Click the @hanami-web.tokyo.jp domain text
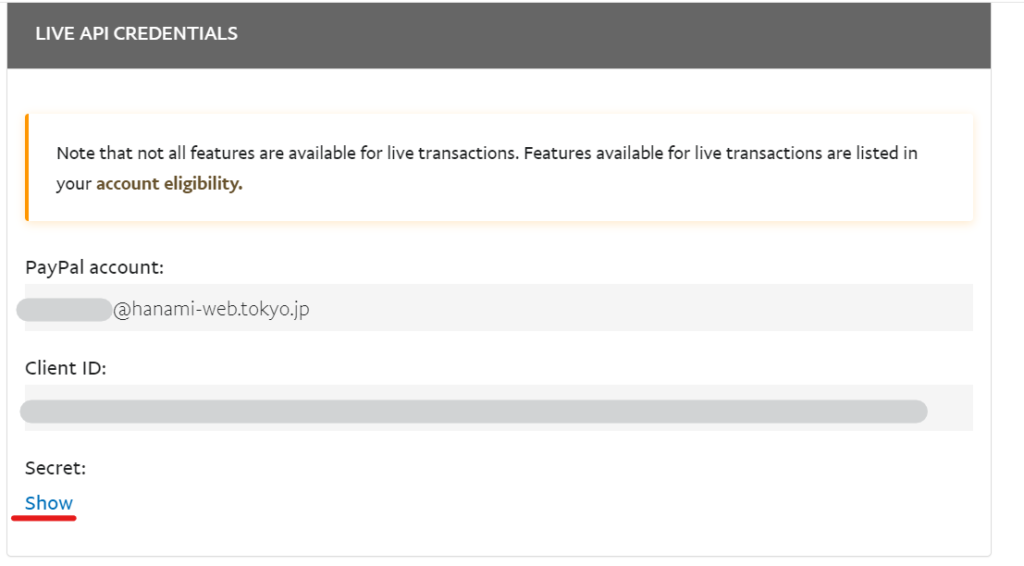This screenshot has width=1024, height=566. click(211, 309)
